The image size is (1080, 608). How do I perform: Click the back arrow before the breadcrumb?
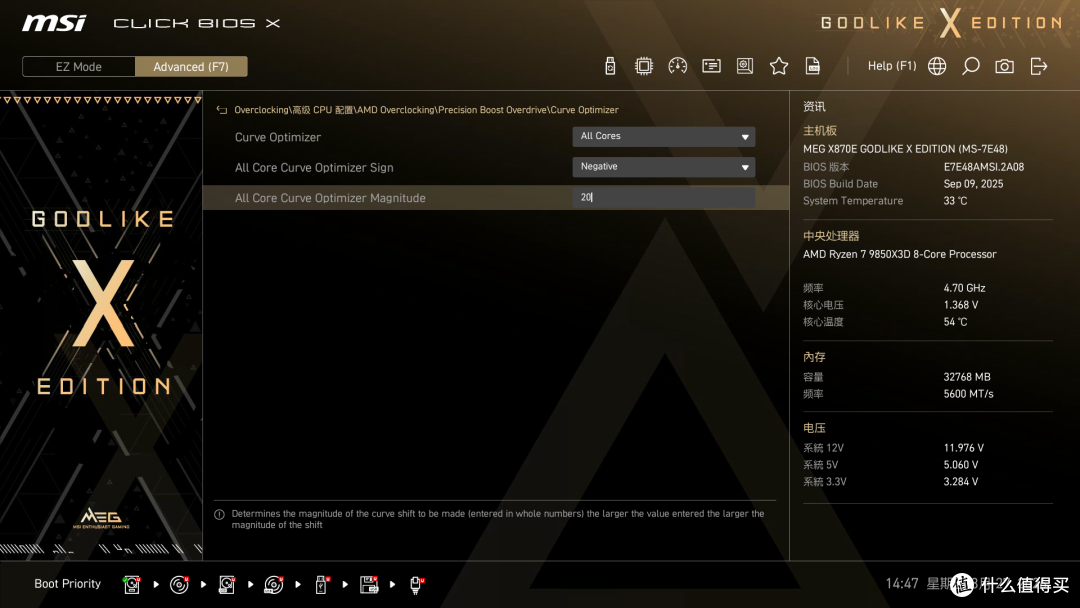[x=222, y=110]
